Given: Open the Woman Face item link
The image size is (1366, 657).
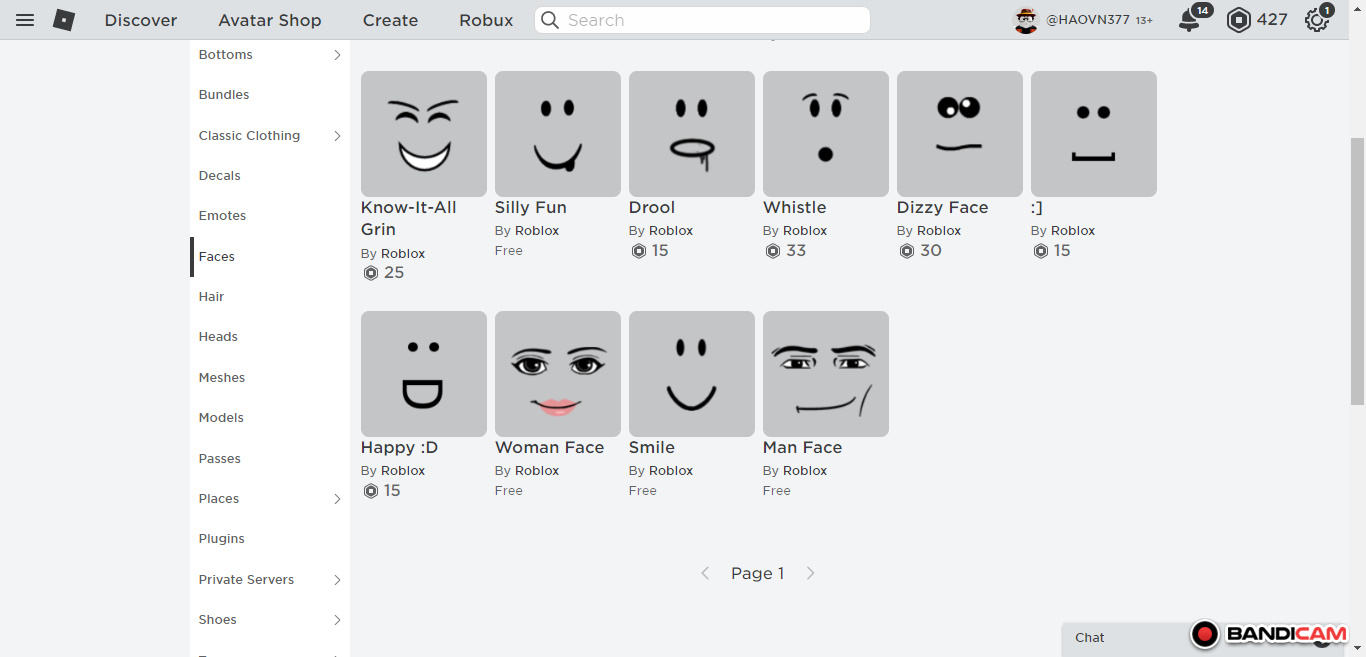Looking at the screenshot, I should (x=549, y=448).
